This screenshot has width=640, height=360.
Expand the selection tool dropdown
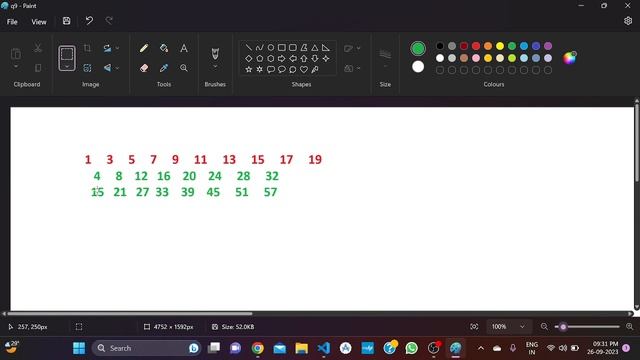pos(67,67)
